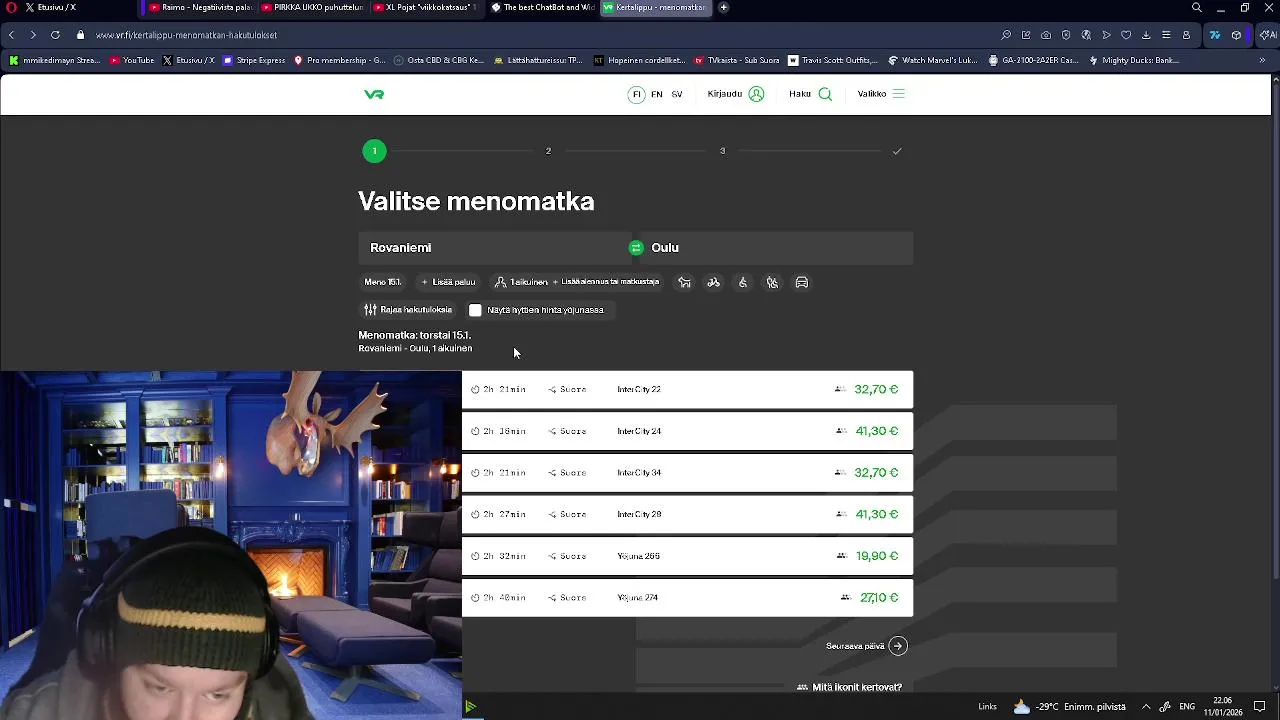Click Lisää paluu to add return
This screenshot has height=720, width=1280.
point(448,282)
